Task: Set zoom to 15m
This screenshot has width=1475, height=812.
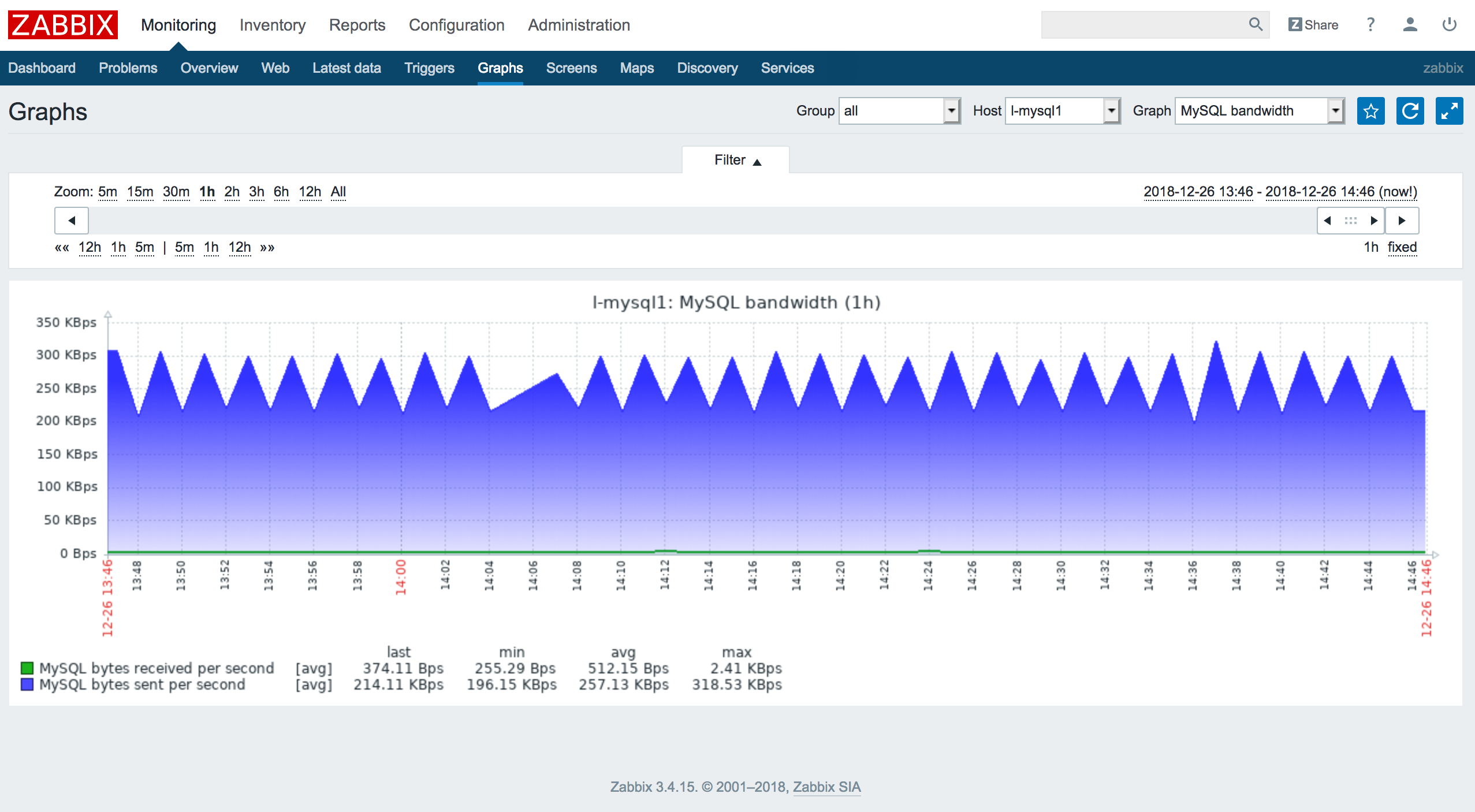Action: point(140,192)
